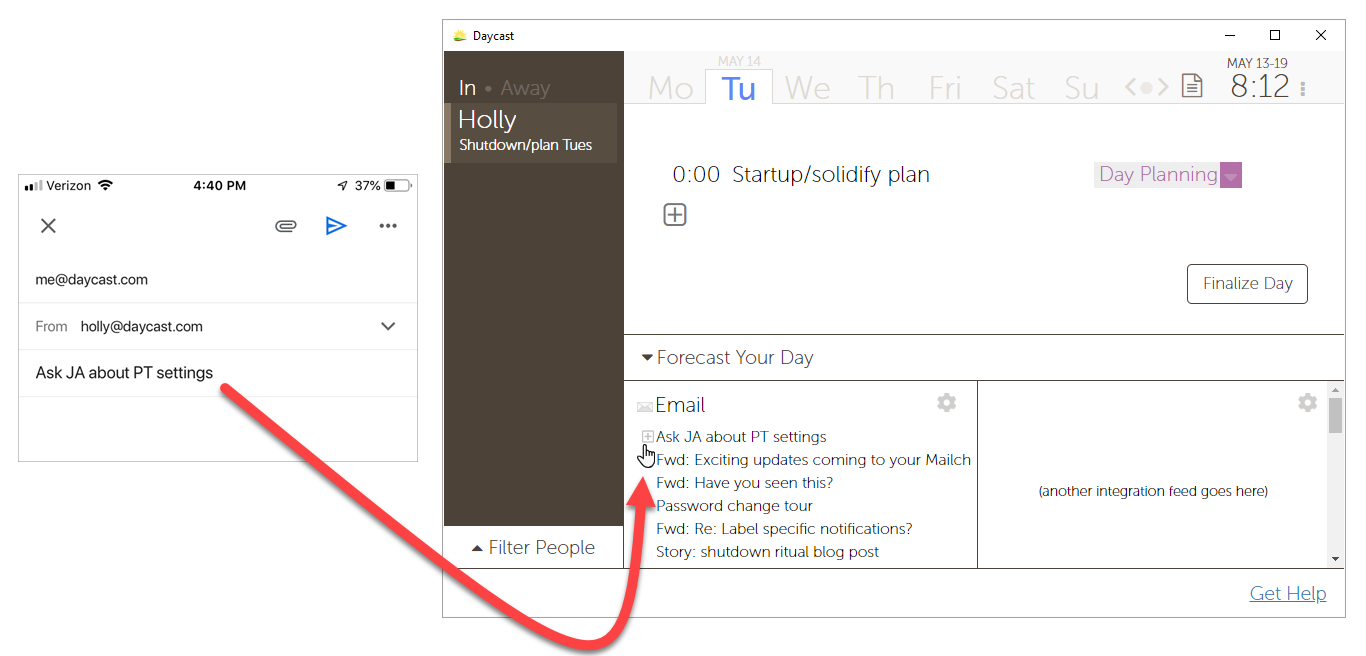Open the Fri day tab
Image resolution: width=1366 pixels, height=656 pixels.
click(945, 88)
